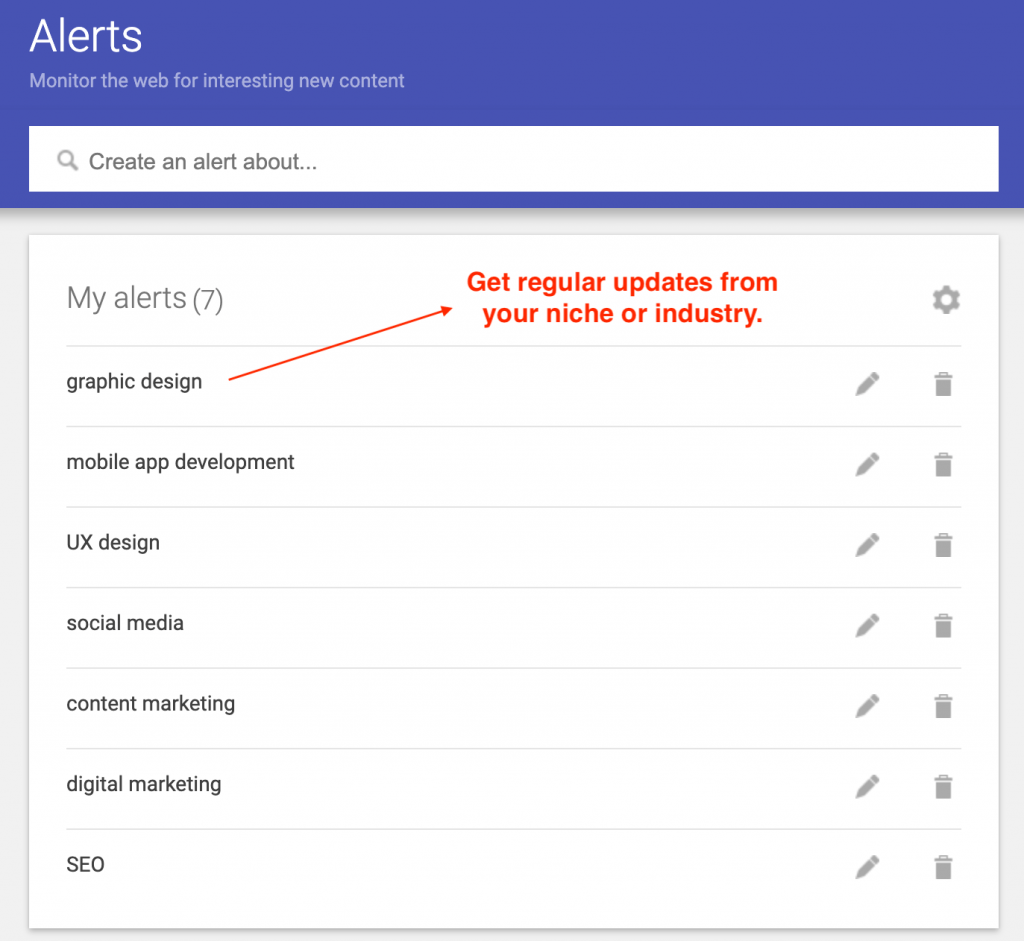Open the My alerts settings gear

pos(946,300)
